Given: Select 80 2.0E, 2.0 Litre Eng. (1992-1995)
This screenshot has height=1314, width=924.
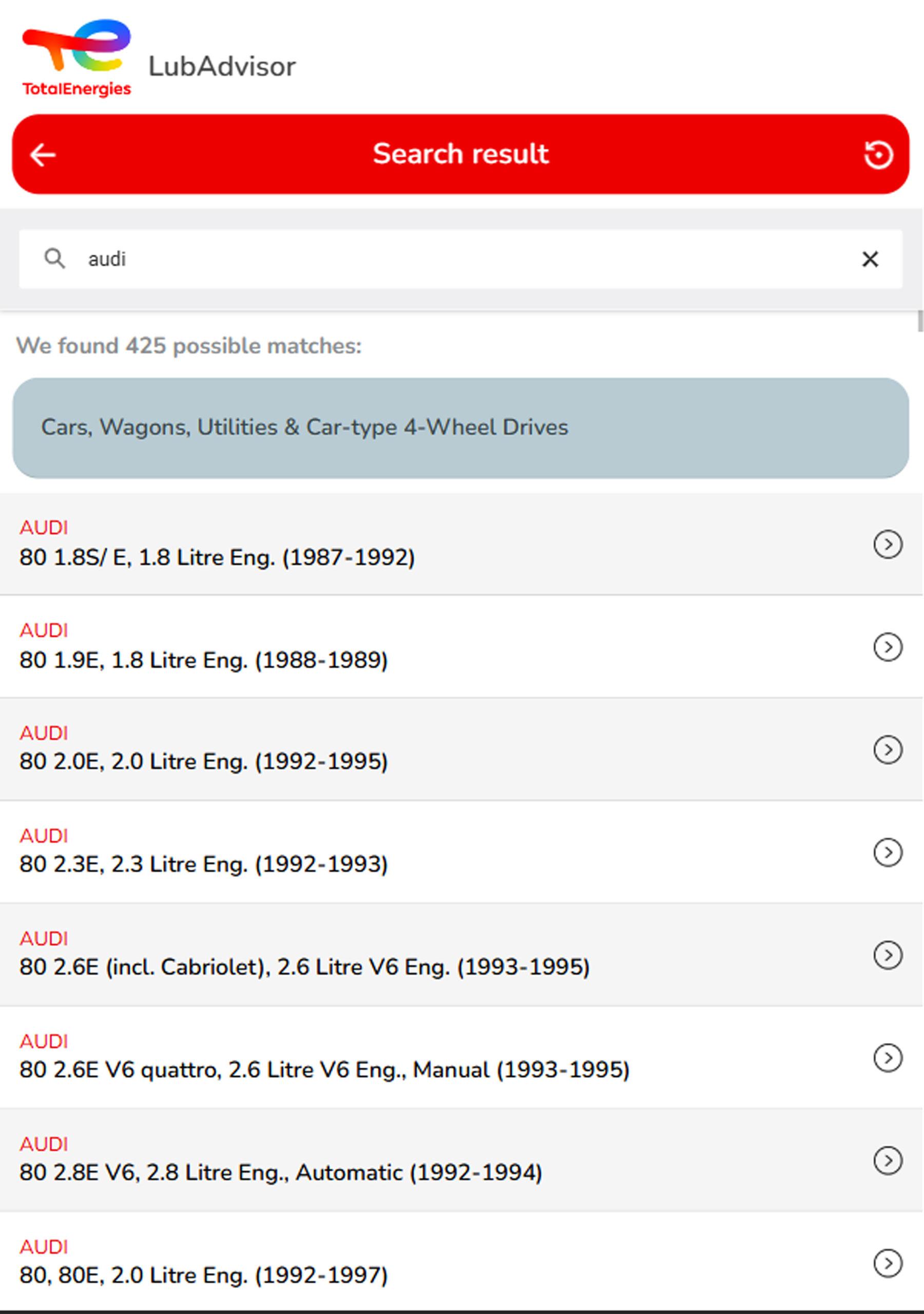Looking at the screenshot, I should click(462, 749).
